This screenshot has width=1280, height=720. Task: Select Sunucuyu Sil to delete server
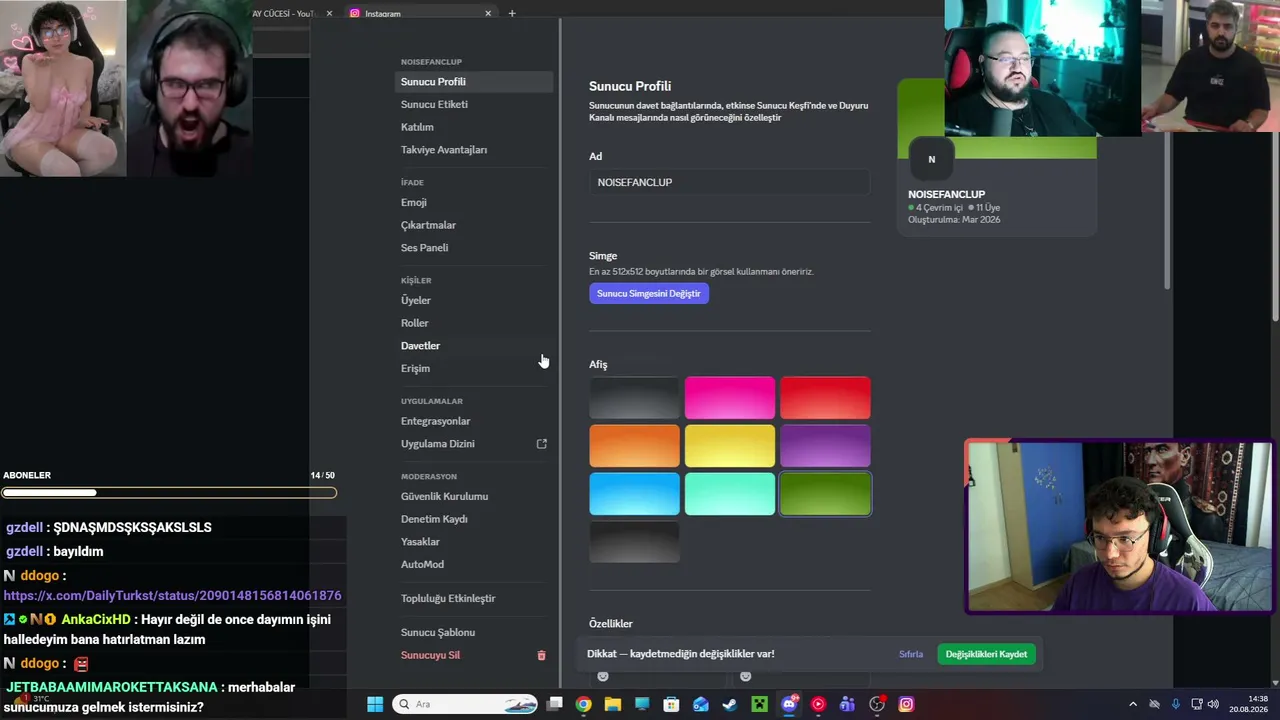(x=474, y=655)
